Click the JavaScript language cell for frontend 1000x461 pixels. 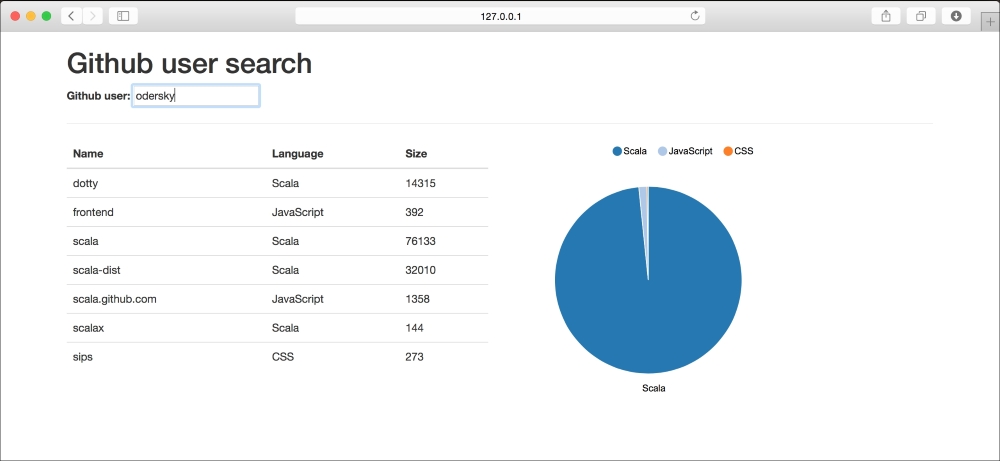point(297,212)
